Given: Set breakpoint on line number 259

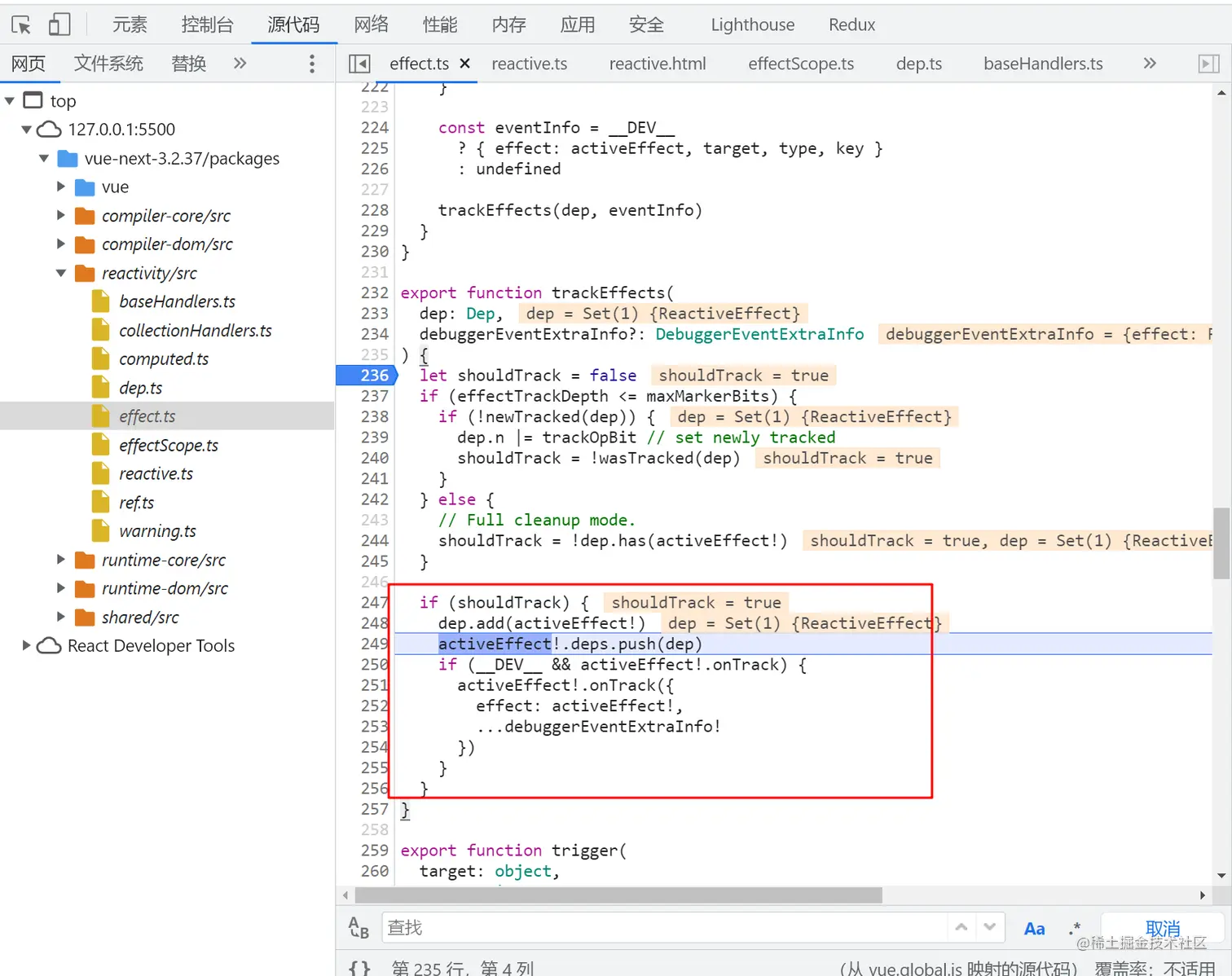Looking at the screenshot, I should (374, 850).
